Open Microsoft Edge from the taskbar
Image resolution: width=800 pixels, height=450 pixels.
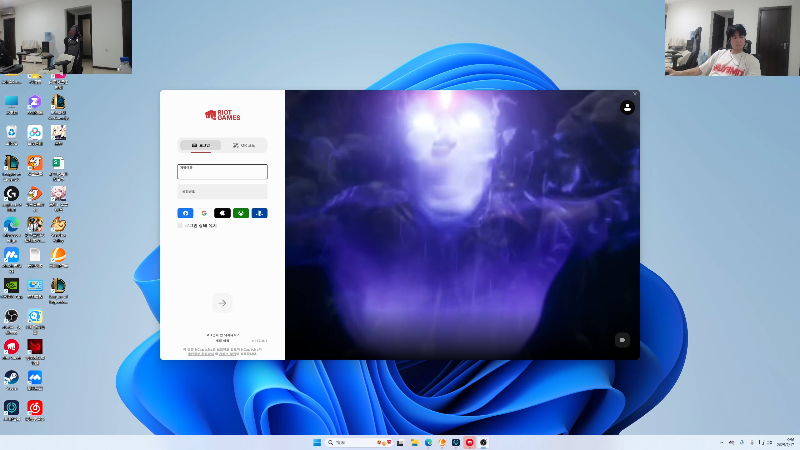point(428,442)
